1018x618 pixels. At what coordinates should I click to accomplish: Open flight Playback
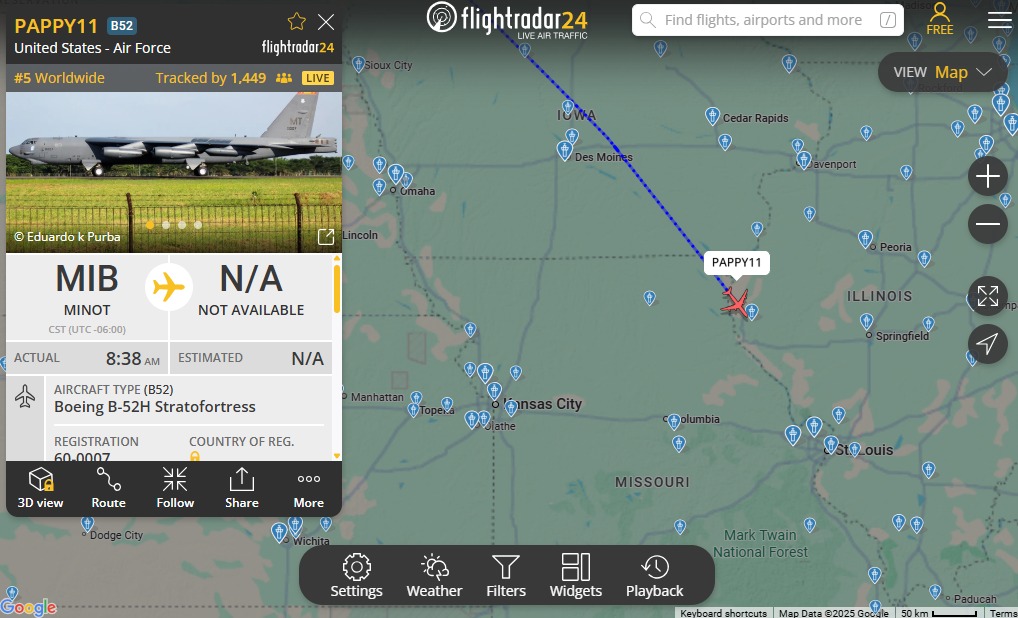pos(654,576)
